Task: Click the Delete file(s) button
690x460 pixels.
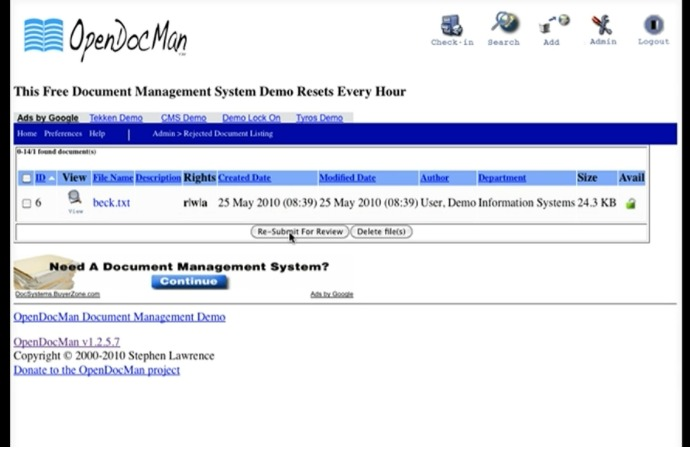Action: coord(381,232)
